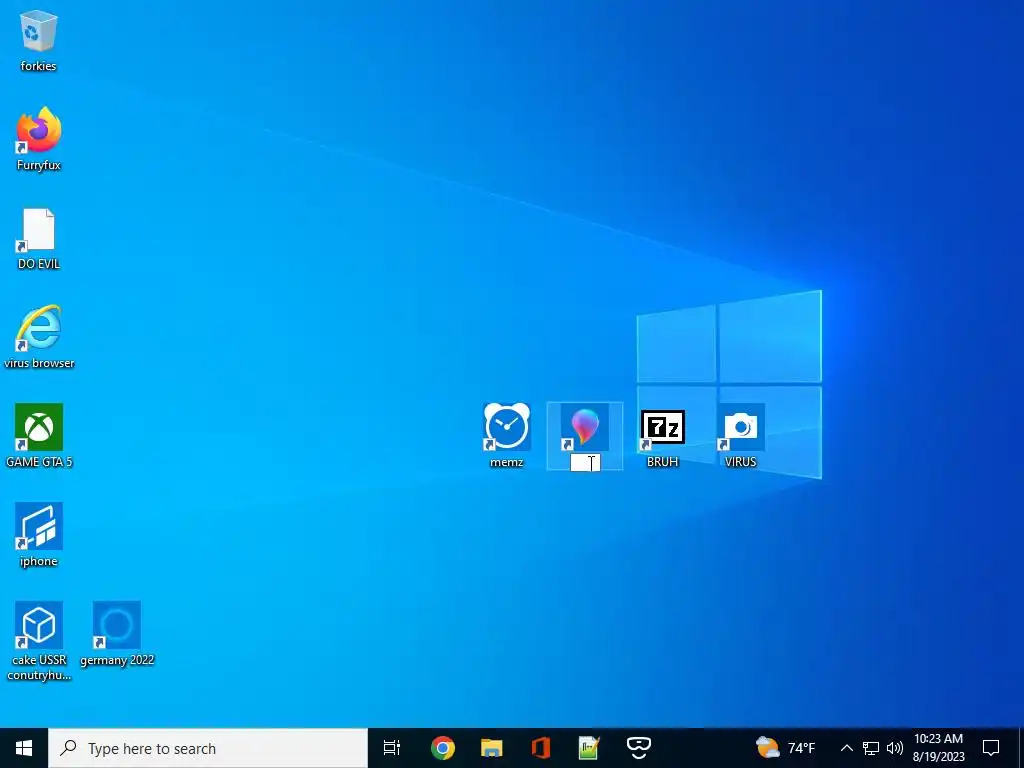Image resolution: width=1024 pixels, height=768 pixels.
Task: Open the Windows Start menu
Action: 24,748
